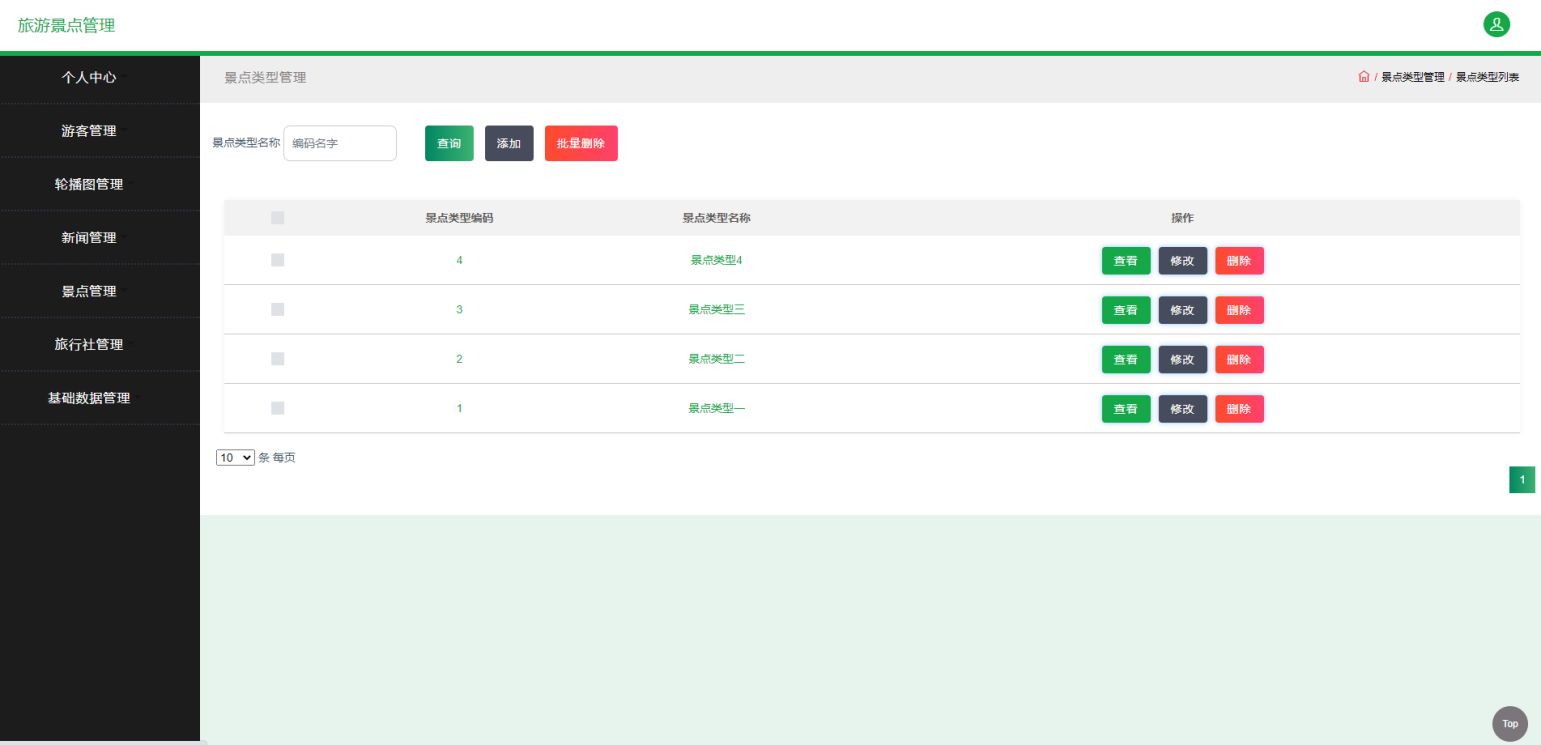Go to pagination page 1
The image size is (1541, 745).
click(x=1522, y=480)
